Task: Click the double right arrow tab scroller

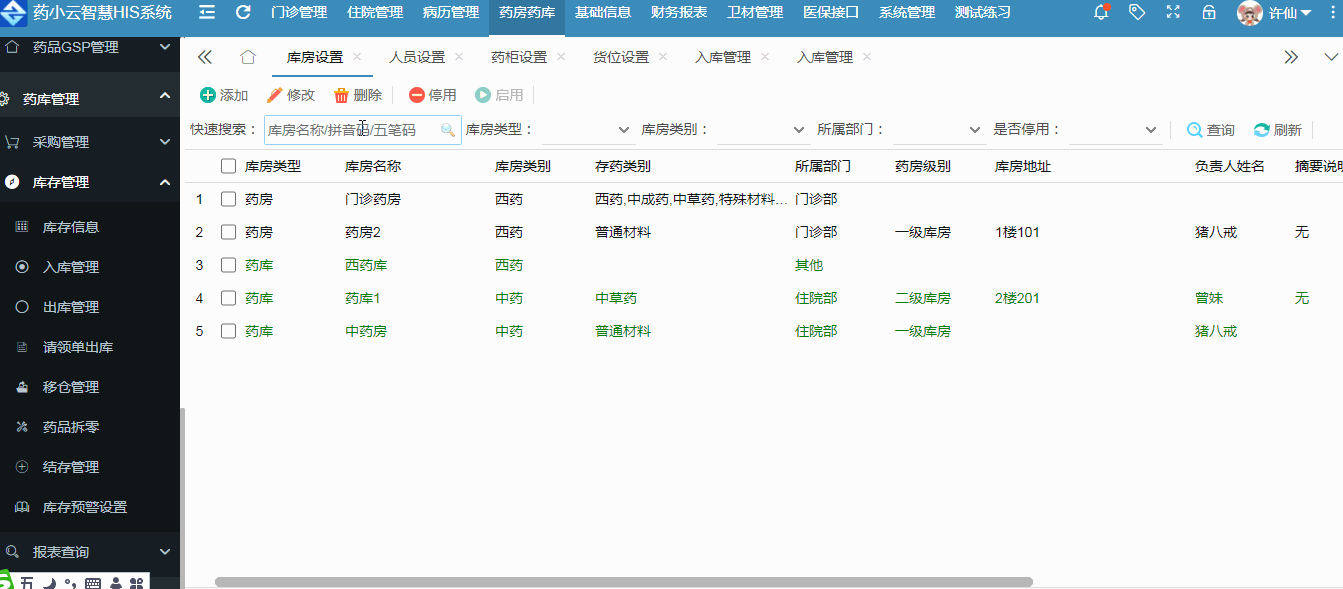Action: (1291, 57)
